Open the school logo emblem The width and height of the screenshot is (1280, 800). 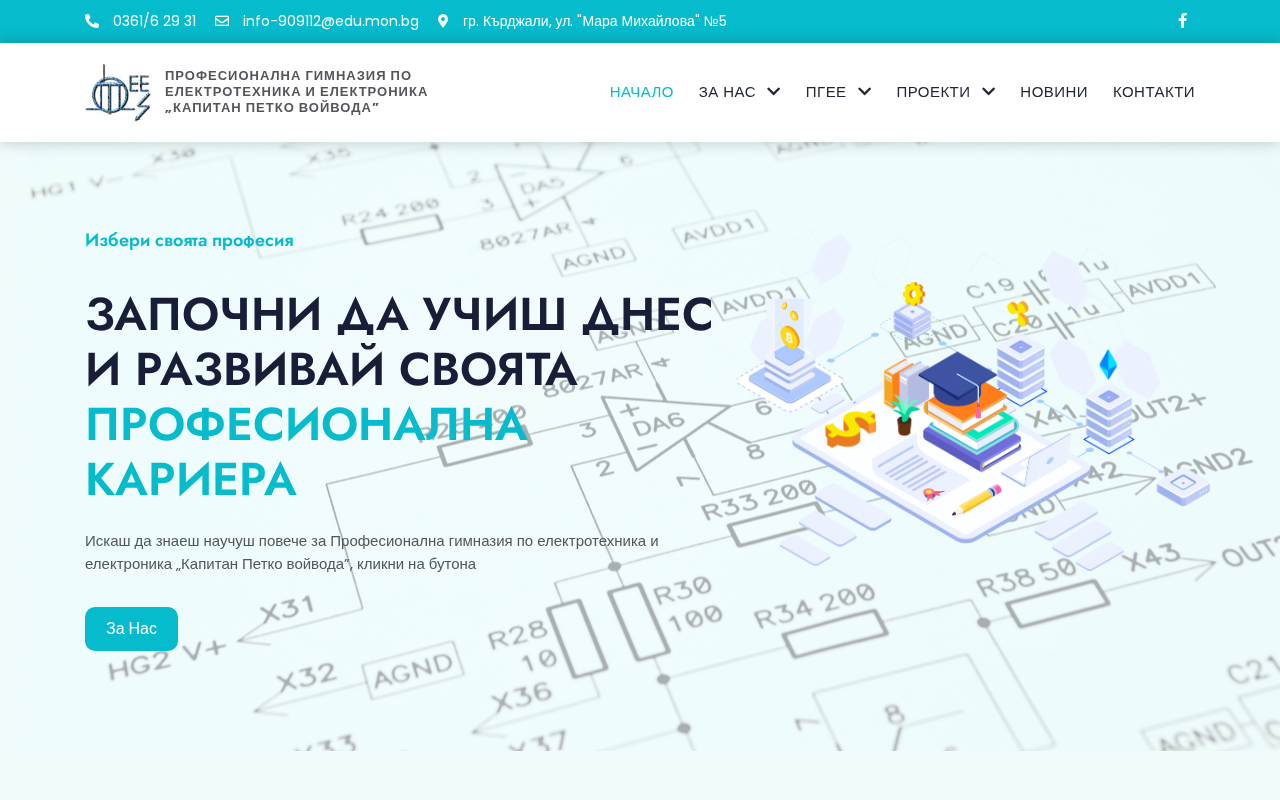pyautogui.click(x=118, y=93)
